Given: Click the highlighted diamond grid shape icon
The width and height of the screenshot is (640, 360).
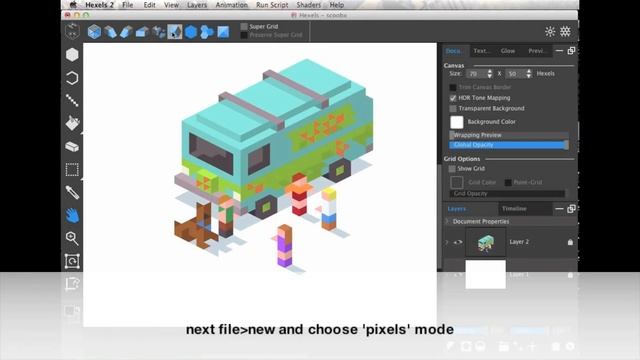Looking at the screenshot, I should [175, 32].
